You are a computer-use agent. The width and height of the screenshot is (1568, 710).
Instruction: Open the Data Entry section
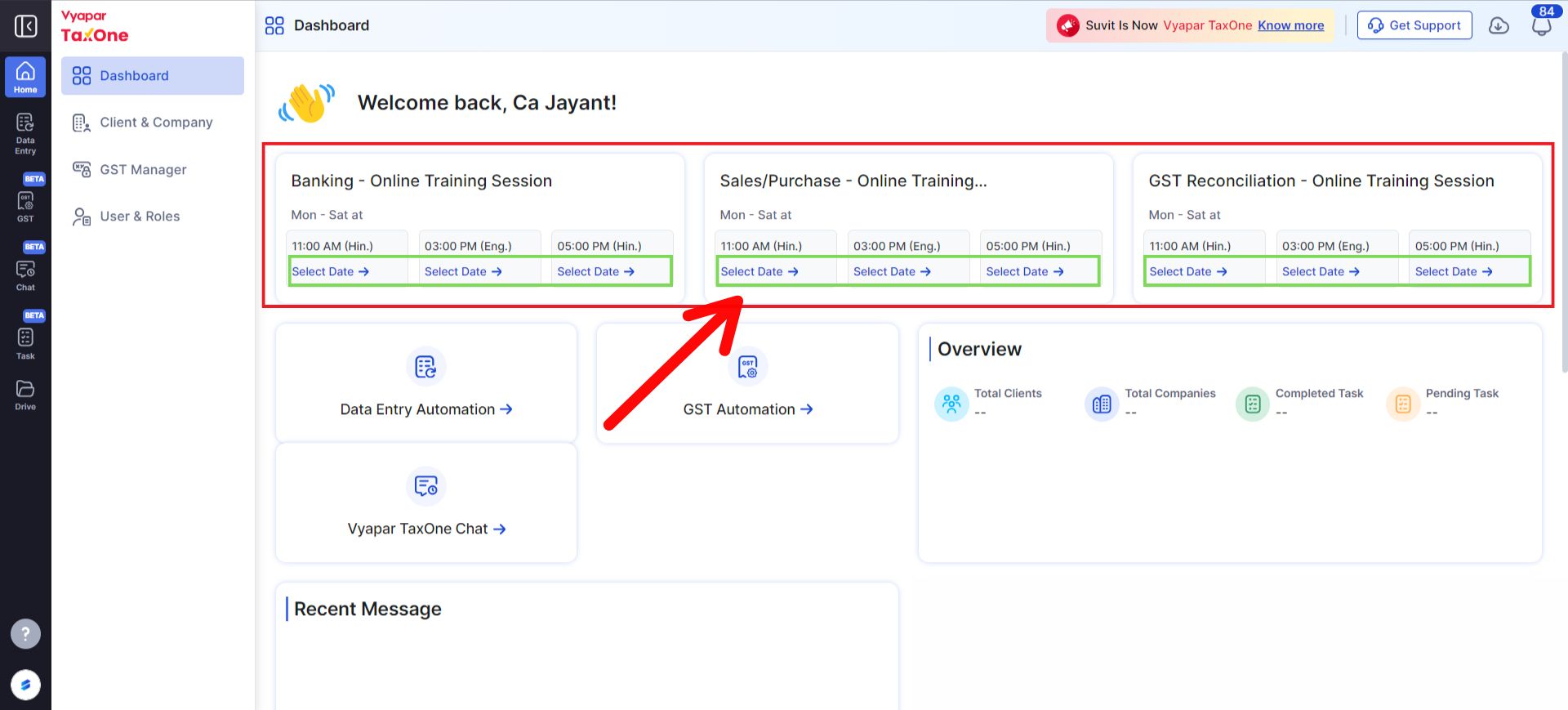tap(25, 133)
